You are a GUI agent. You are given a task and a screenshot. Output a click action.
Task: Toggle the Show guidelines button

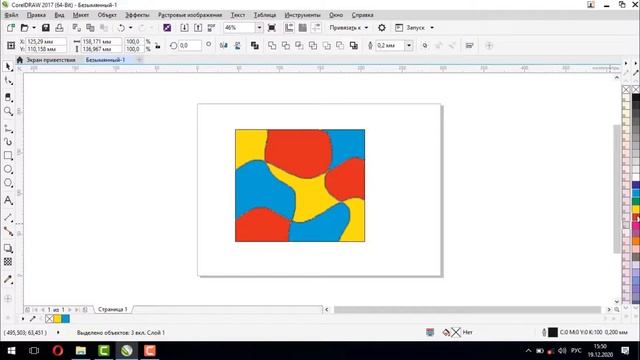click(316, 28)
